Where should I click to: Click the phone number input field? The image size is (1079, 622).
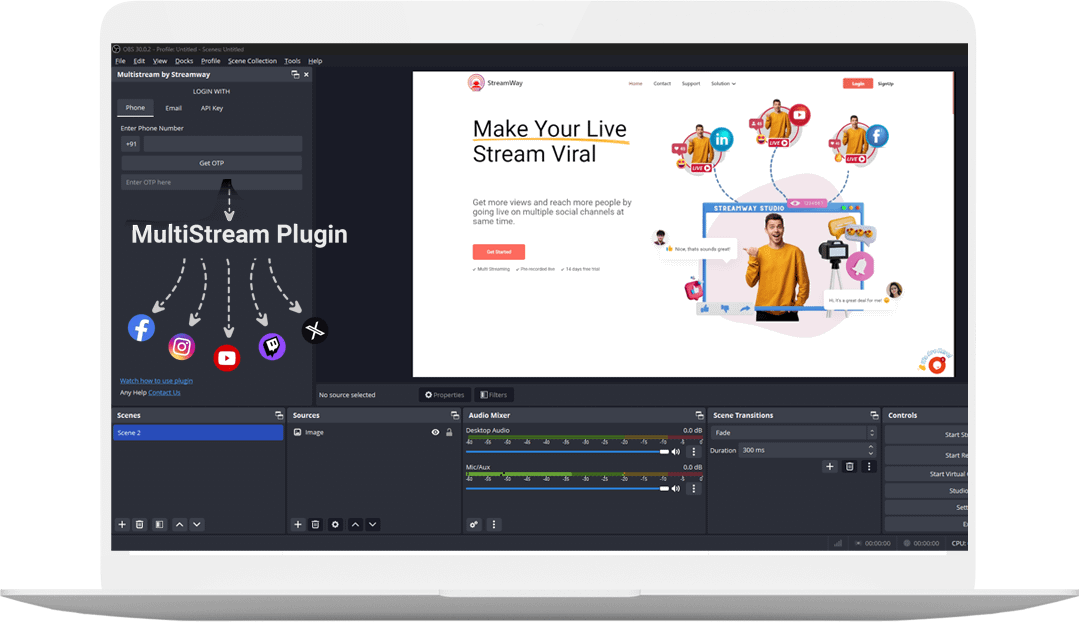(223, 144)
